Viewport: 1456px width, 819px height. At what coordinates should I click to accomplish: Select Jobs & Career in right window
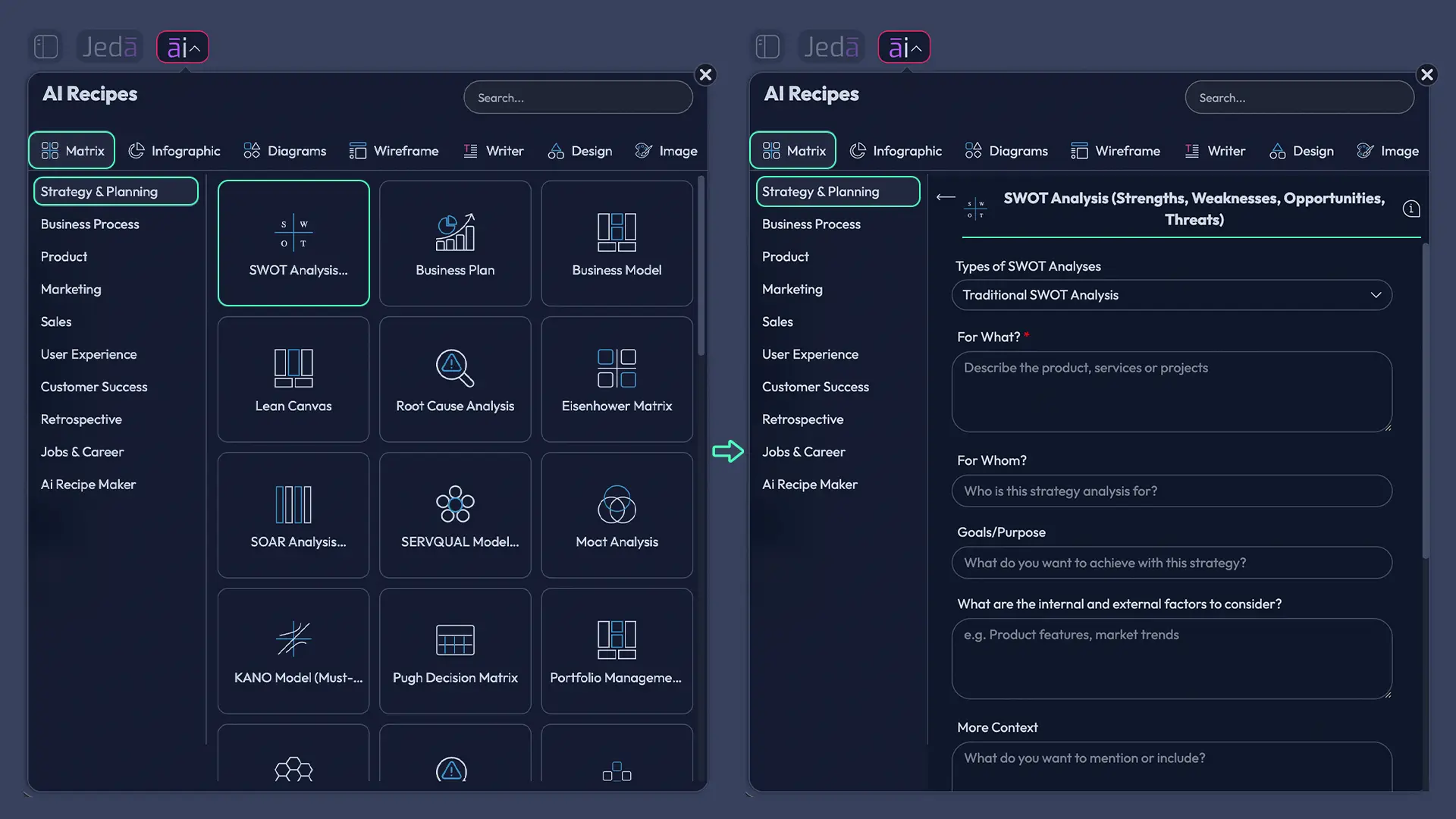coord(804,452)
